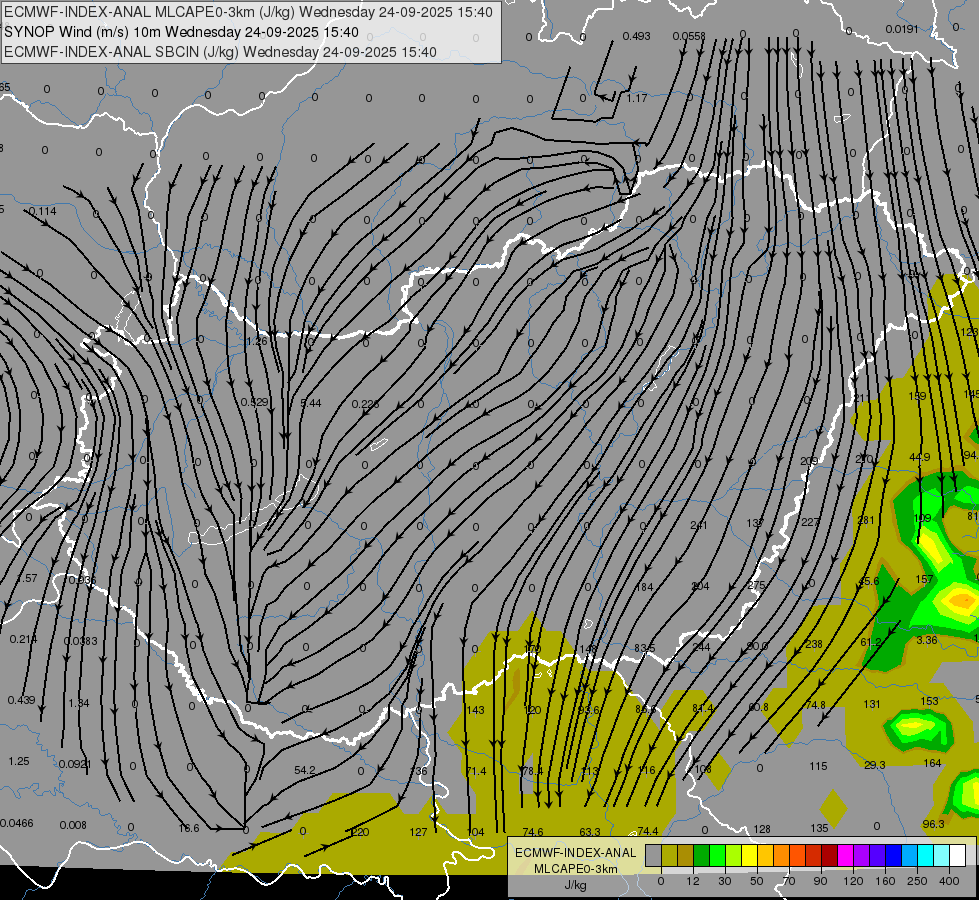The height and width of the screenshot is (900, 979).
Task: Select the pure yellow legend swatch
Action: click(x=750, y=856)
